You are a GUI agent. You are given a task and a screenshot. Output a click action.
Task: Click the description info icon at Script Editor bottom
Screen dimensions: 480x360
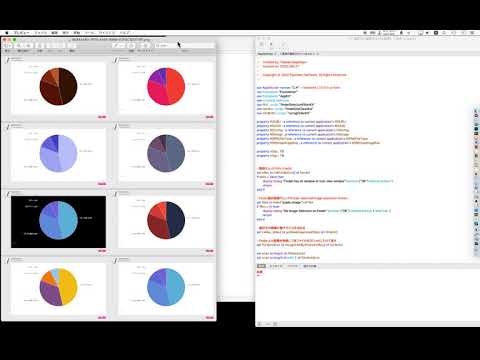260,324
